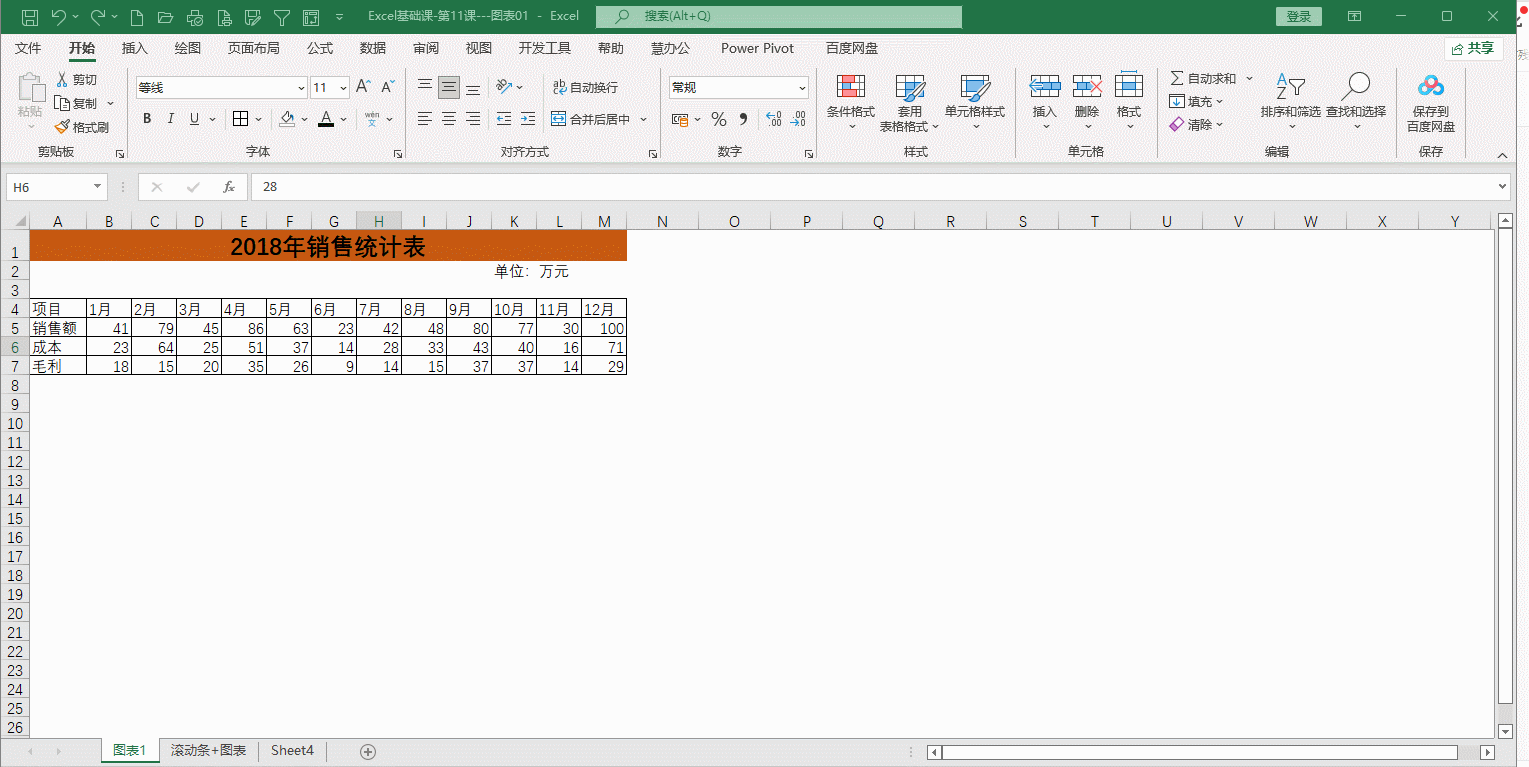1529x767 pixels.
Task: Toggle middle vertical alignment
Action: pyautogui.click(x=449, y=88)
